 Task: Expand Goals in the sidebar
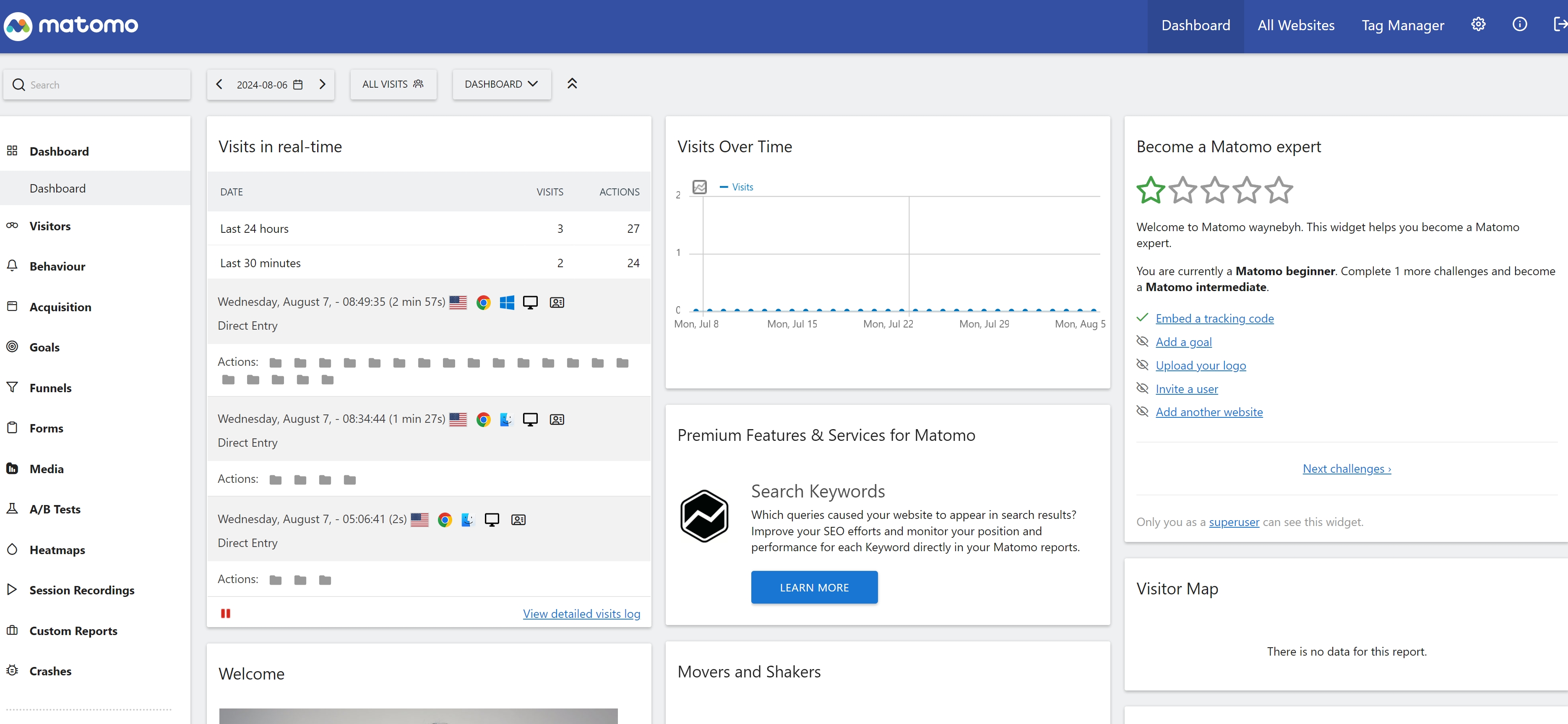[x=44, y=347]
